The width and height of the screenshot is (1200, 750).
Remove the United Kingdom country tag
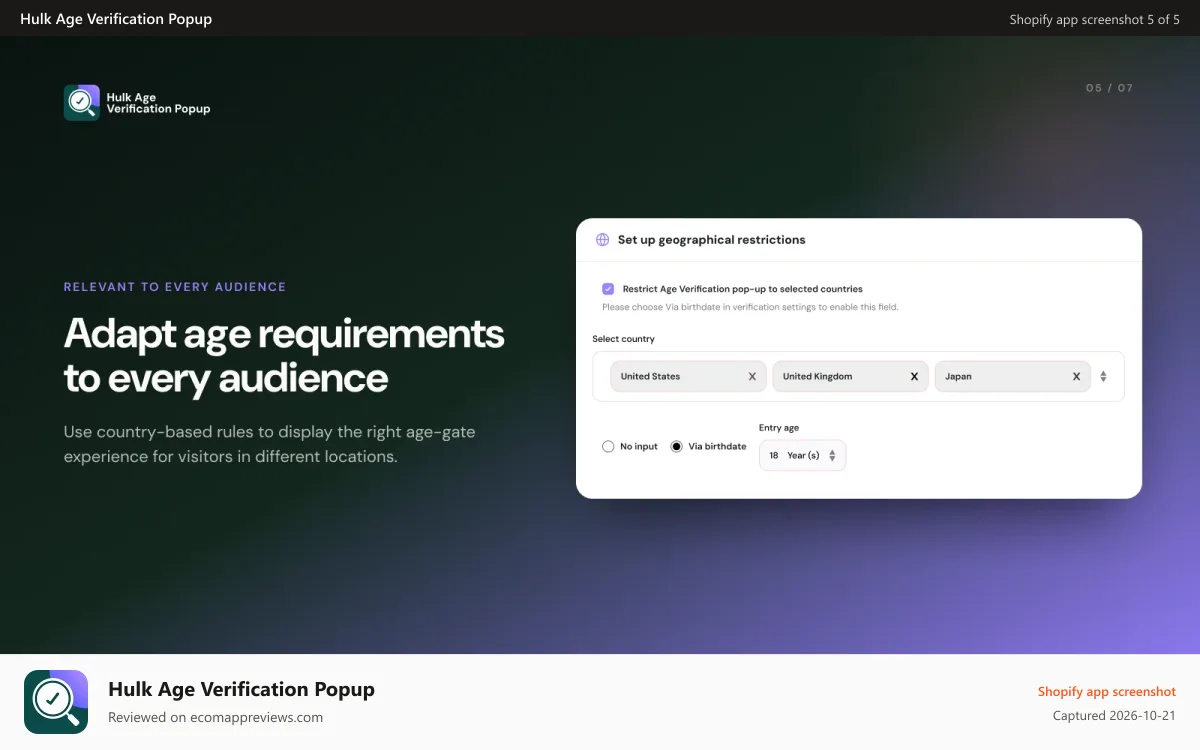[914, 377]
